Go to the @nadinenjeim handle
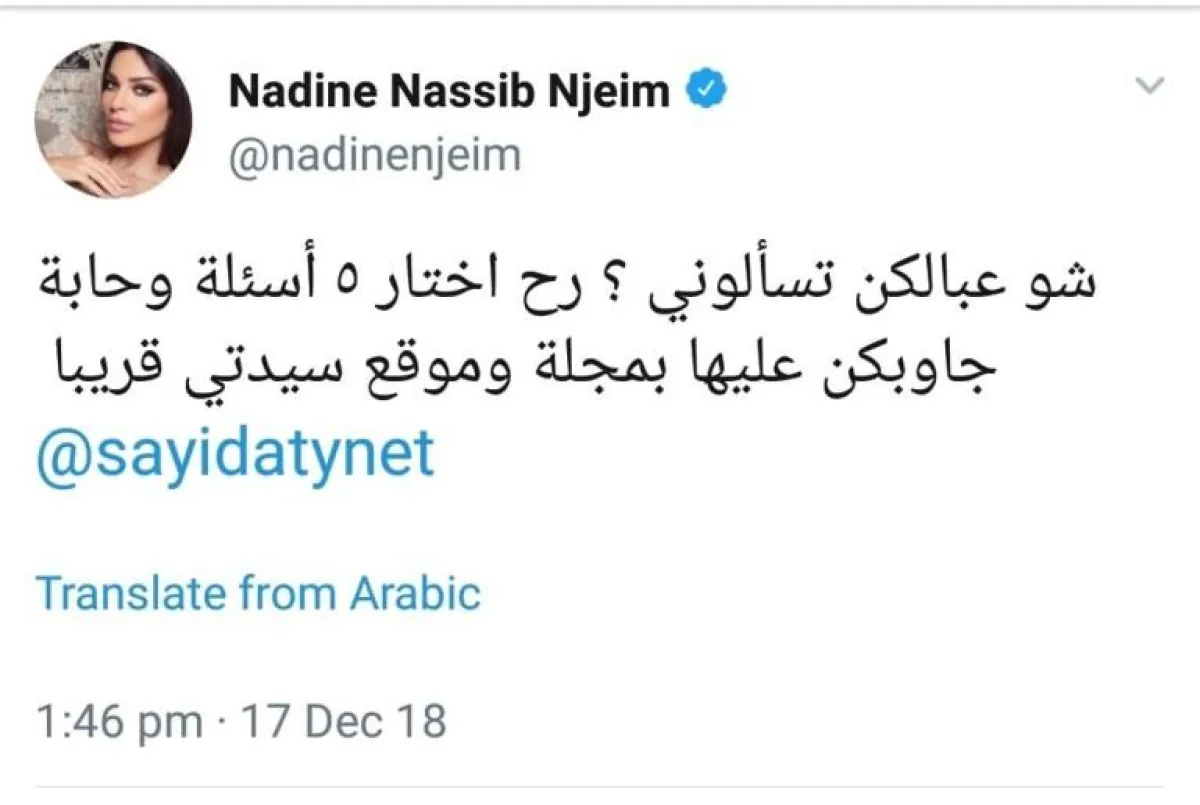The height and width of the screenshot is (805, 1200). coord(375,155)
